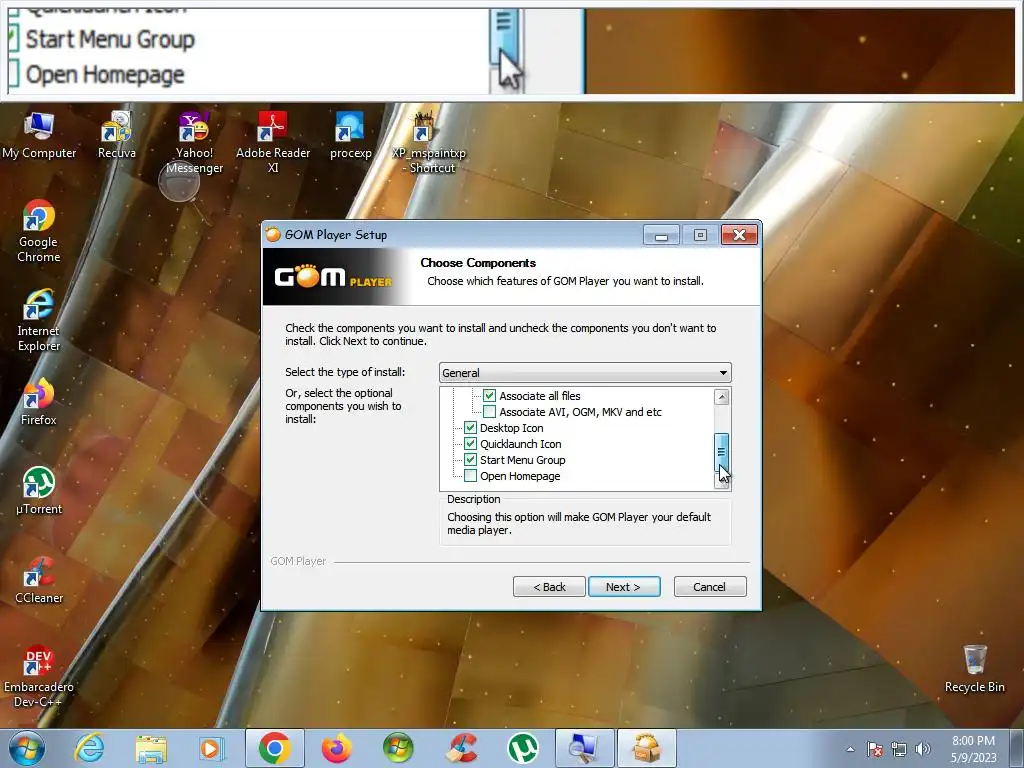Click Next to continue installation
1024x768 pixels.
624,586
